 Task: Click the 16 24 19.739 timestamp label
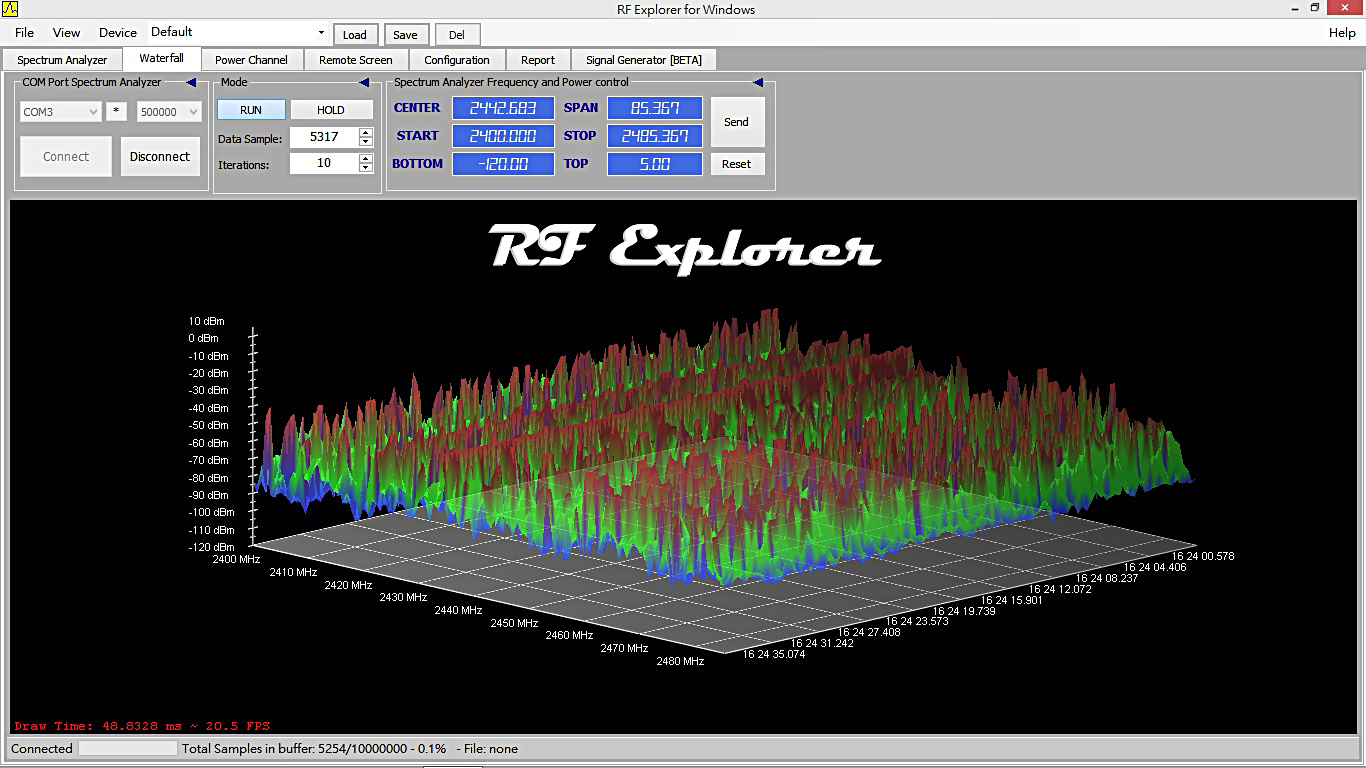tap(964, 611)
